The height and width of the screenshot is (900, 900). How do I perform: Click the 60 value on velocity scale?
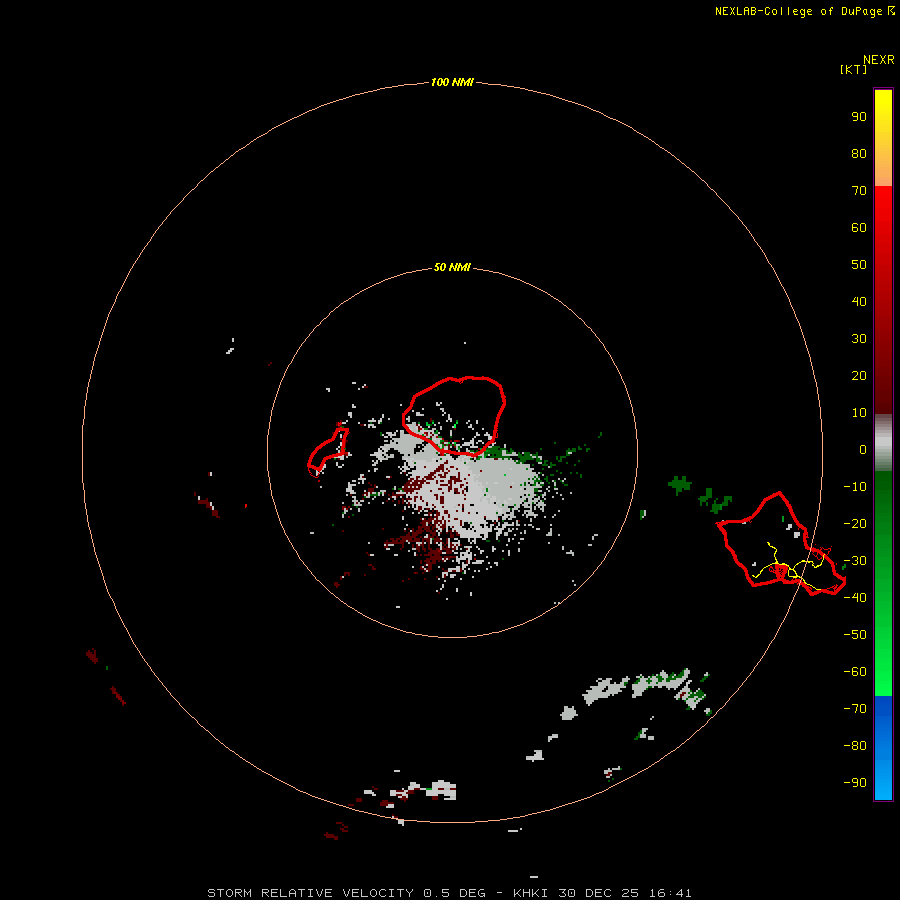859,227
